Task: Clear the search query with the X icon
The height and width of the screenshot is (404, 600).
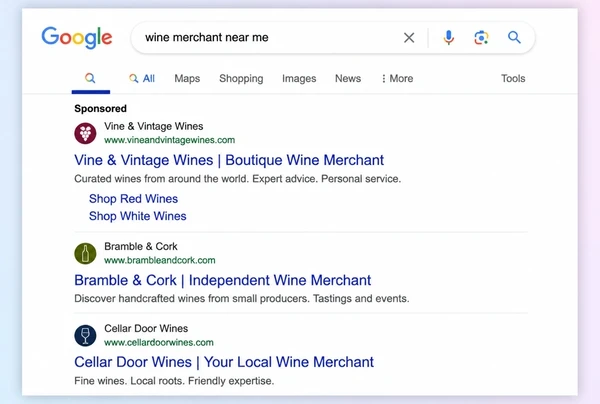Action: click(409, 37)
